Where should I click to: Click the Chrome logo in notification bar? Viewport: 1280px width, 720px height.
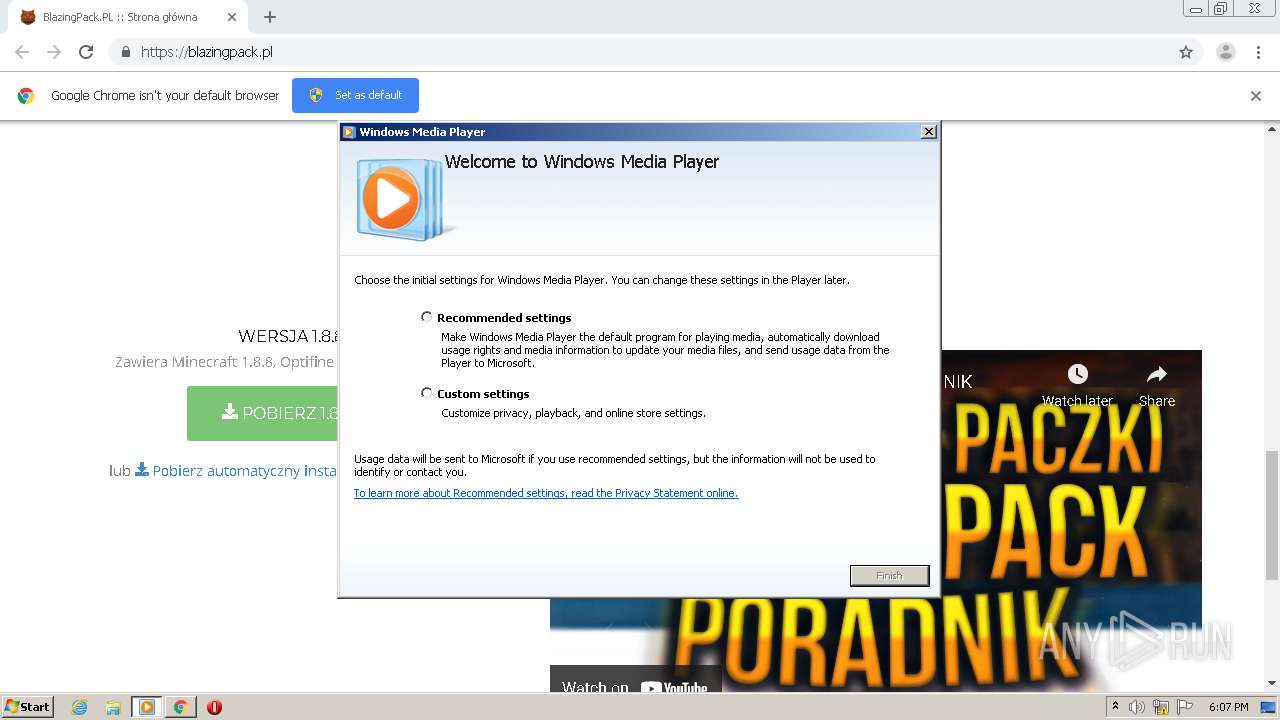click(26, 96)
